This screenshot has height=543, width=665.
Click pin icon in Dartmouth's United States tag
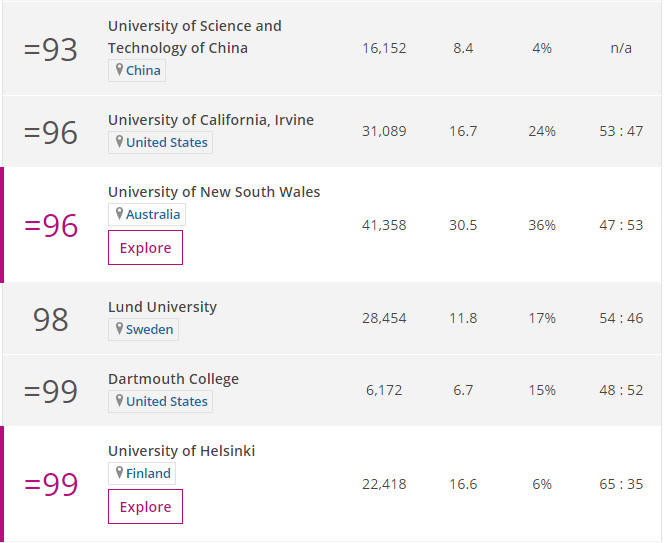119,401
